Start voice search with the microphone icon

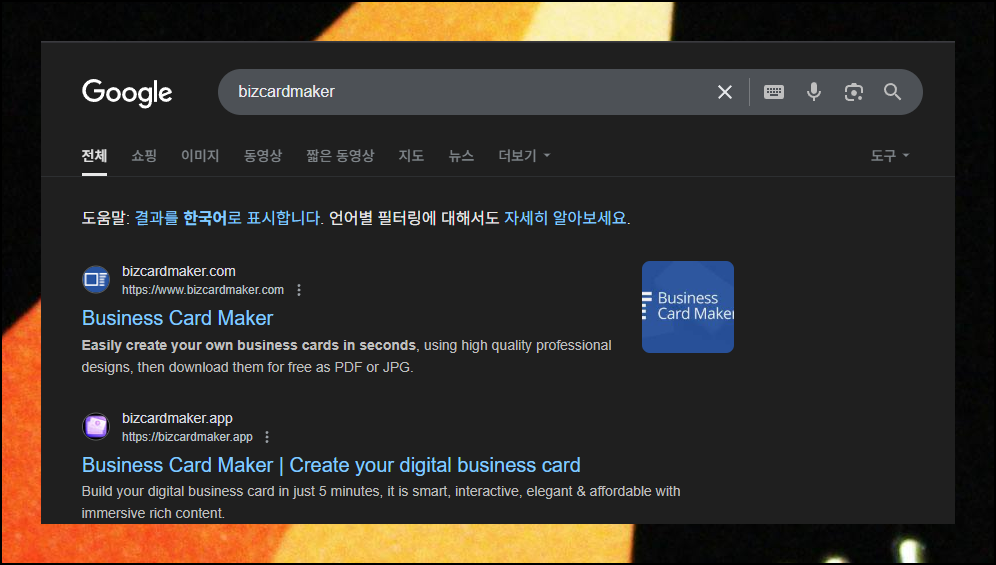click(814, 92)
